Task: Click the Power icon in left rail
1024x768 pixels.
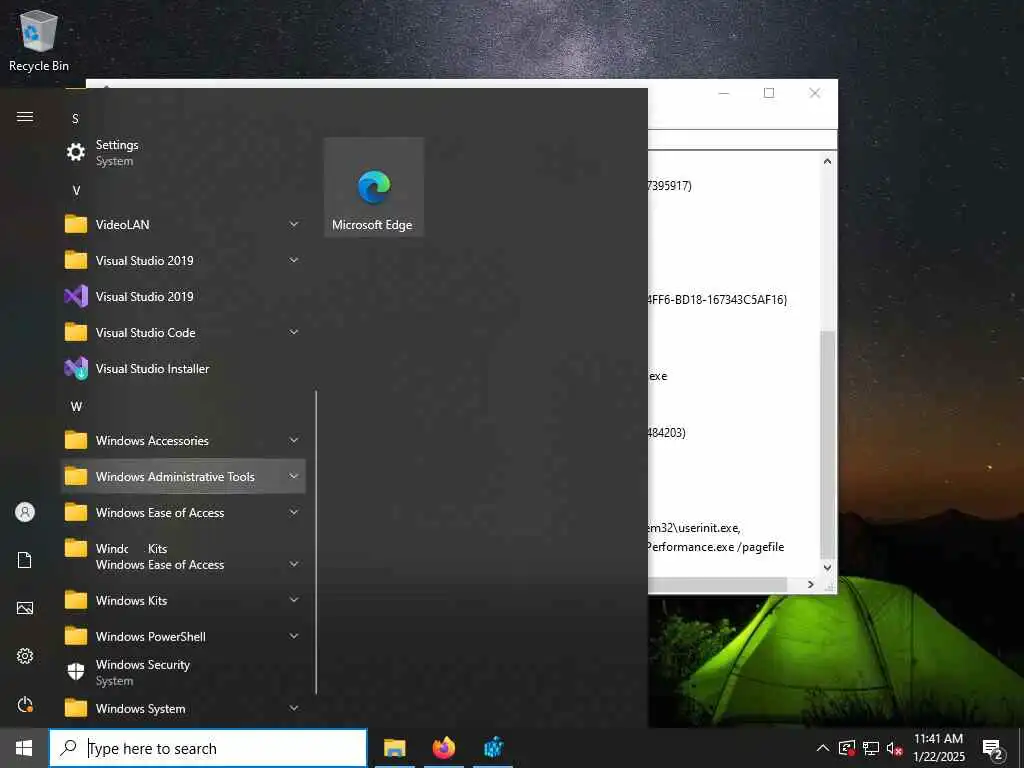Action: coord(25,704)
